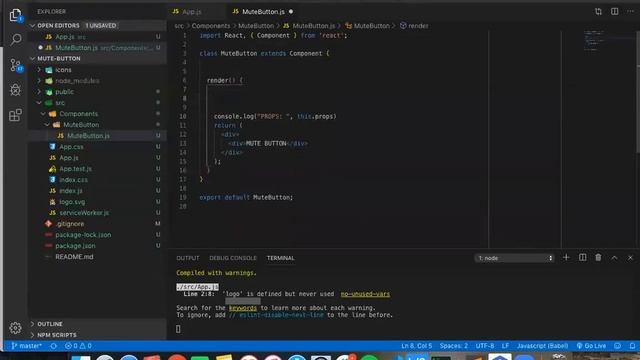Screen dimensions: 640x360
Task: Open the terminal selector dropdown showing node
Action: tap(514, 258)
